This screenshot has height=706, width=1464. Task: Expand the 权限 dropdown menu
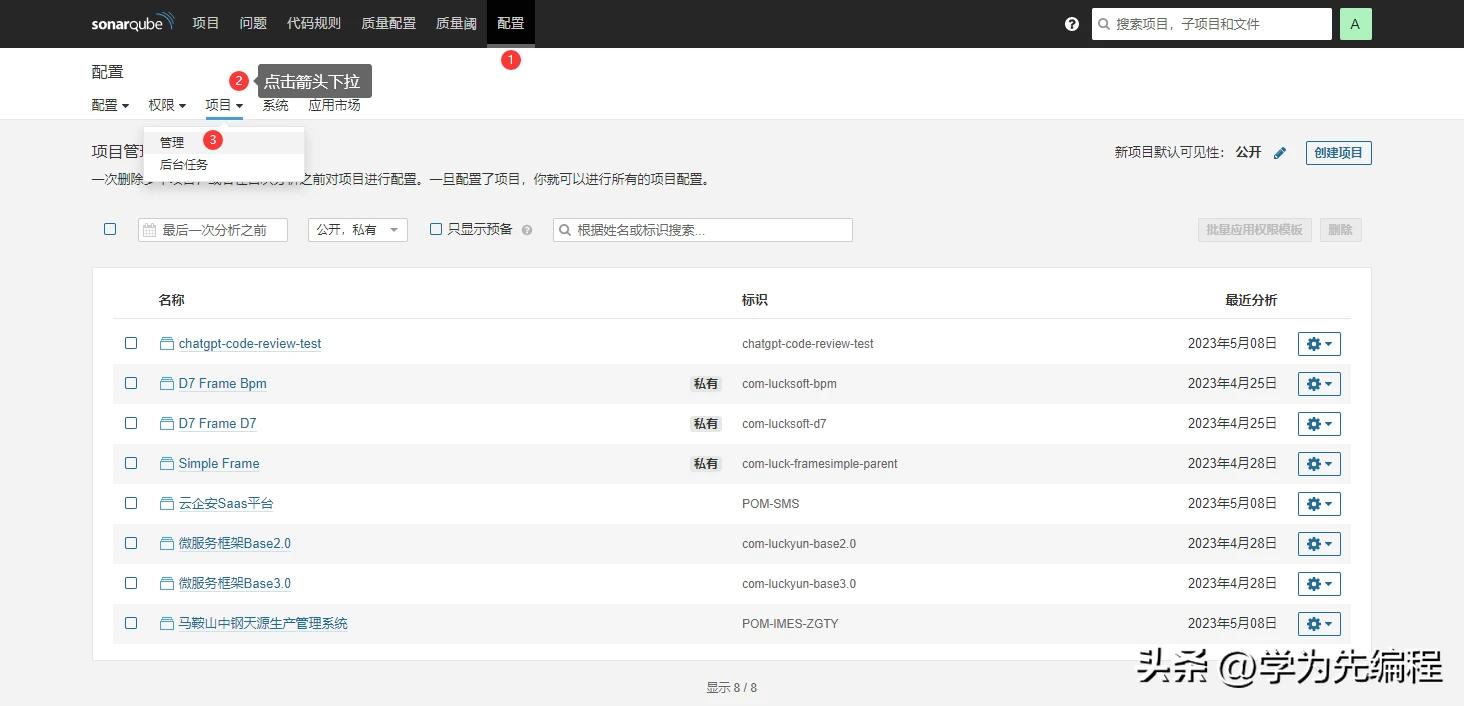(x=166, y=105)
